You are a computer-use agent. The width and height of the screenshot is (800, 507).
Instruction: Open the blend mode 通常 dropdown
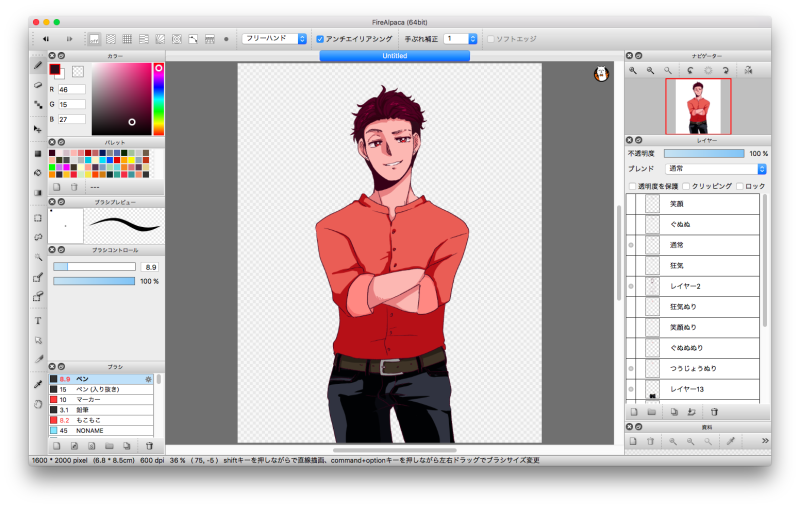[716, 168]
